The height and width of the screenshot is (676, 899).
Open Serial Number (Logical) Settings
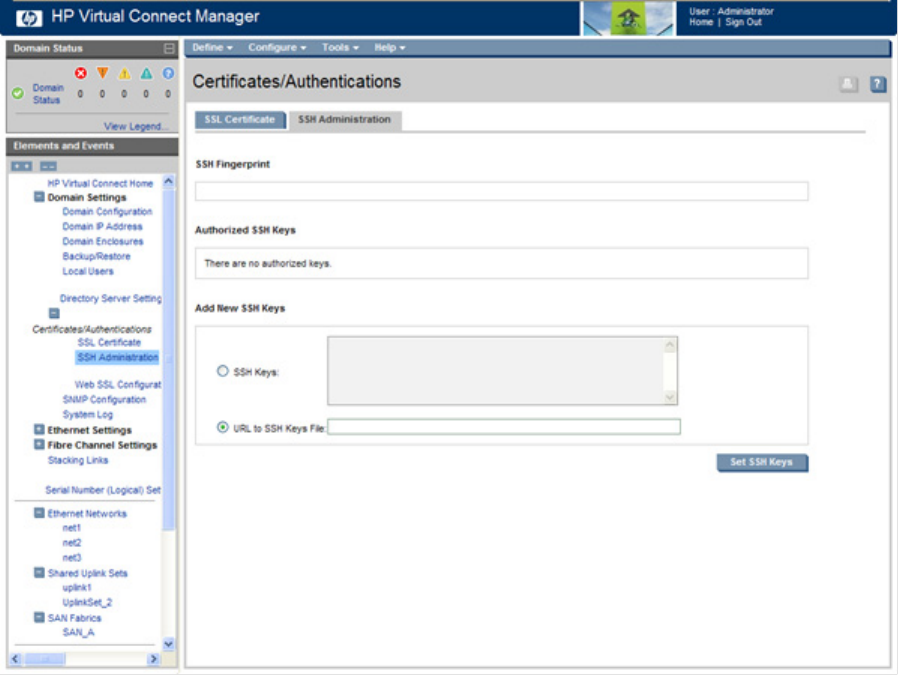point(103,490)
